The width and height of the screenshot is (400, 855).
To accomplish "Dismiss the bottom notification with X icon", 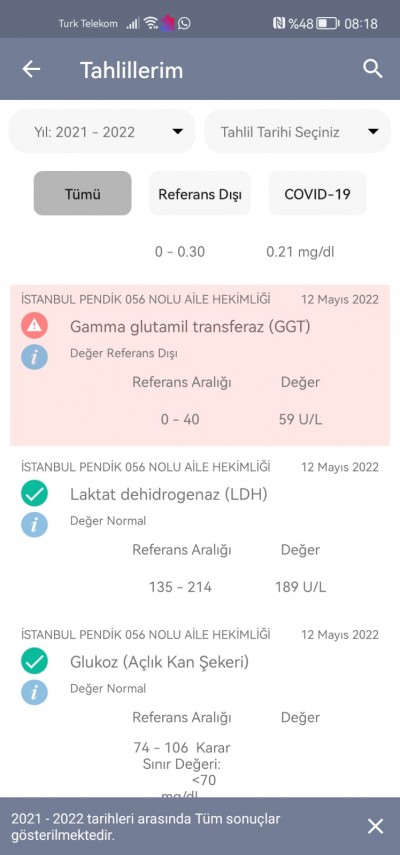I will click(375, 826).
